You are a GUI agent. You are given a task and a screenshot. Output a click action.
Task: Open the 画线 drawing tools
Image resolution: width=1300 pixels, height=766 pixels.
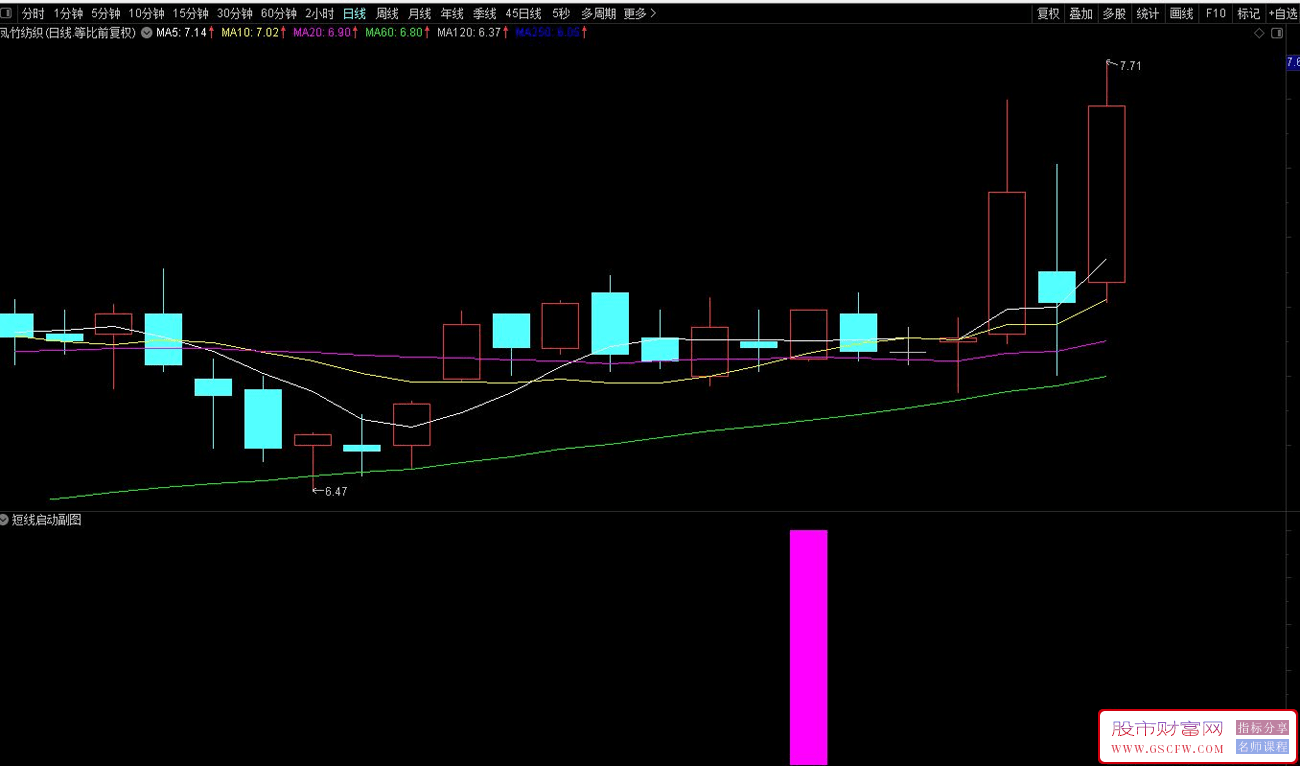click(x=1182, y=14)
